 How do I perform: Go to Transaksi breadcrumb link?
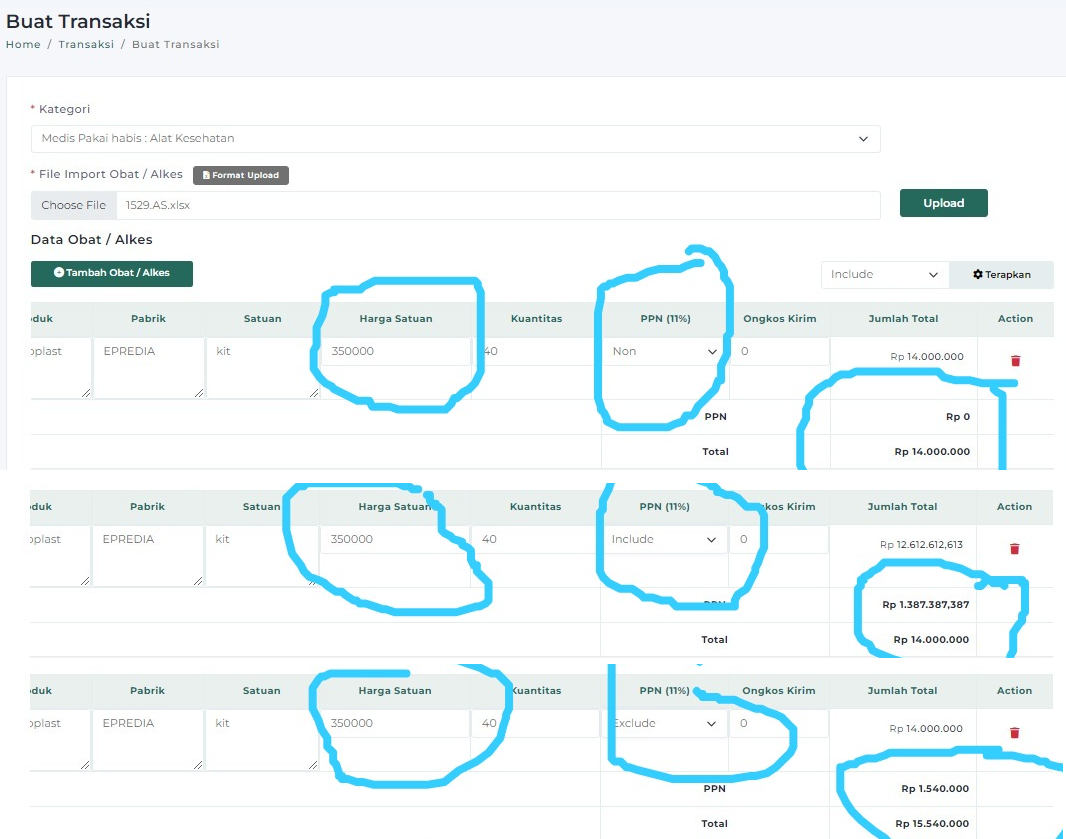point(86,44)
